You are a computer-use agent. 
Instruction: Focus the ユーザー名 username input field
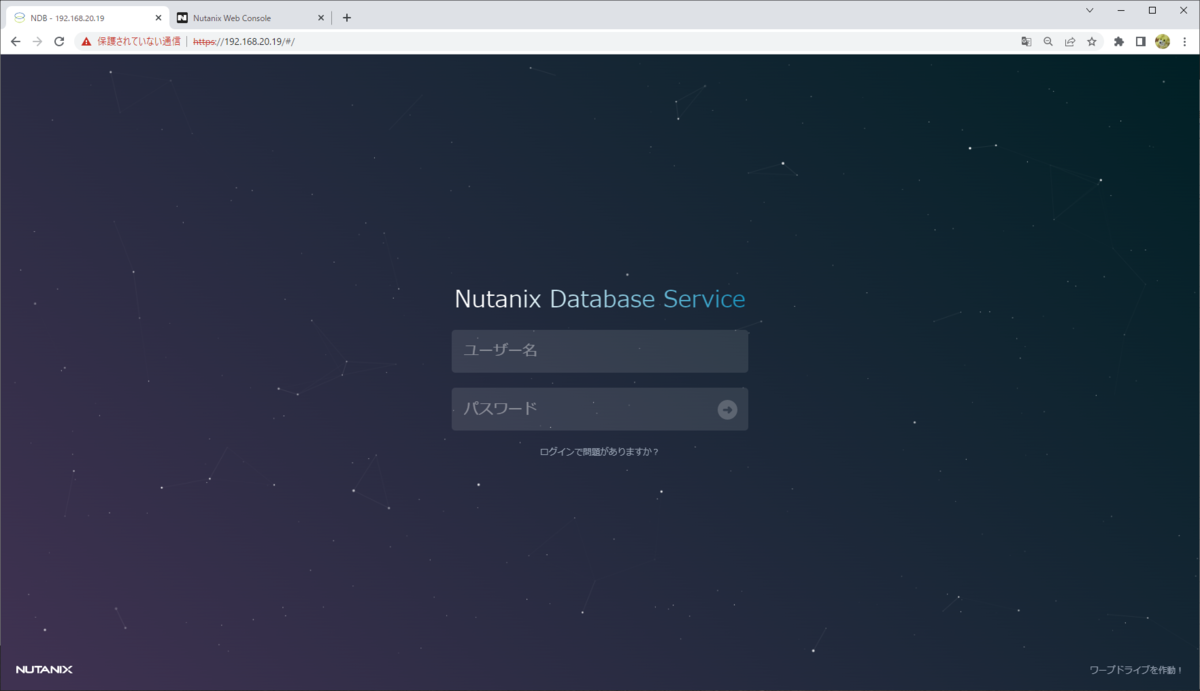click(x=600, y=351)
